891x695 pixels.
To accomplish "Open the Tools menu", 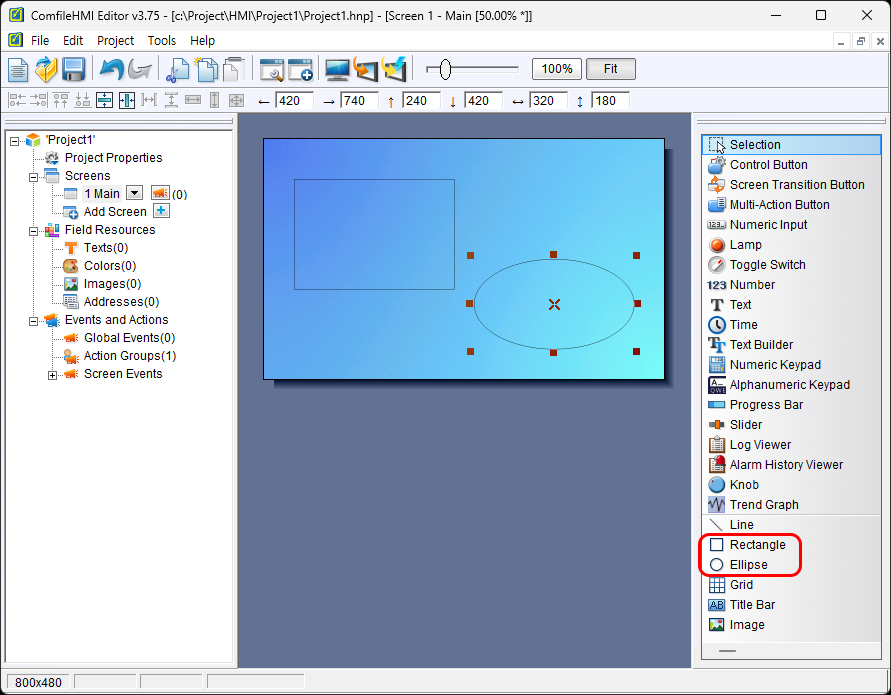I will click(162, 41).
